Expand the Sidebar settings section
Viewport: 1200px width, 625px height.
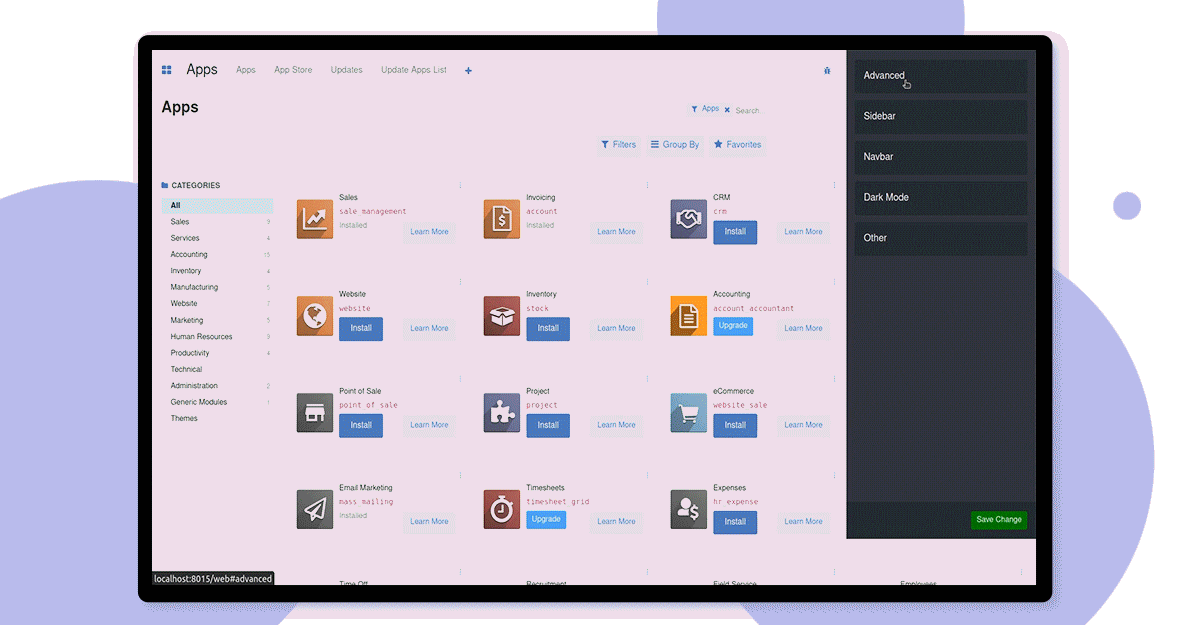pos(940,116)
